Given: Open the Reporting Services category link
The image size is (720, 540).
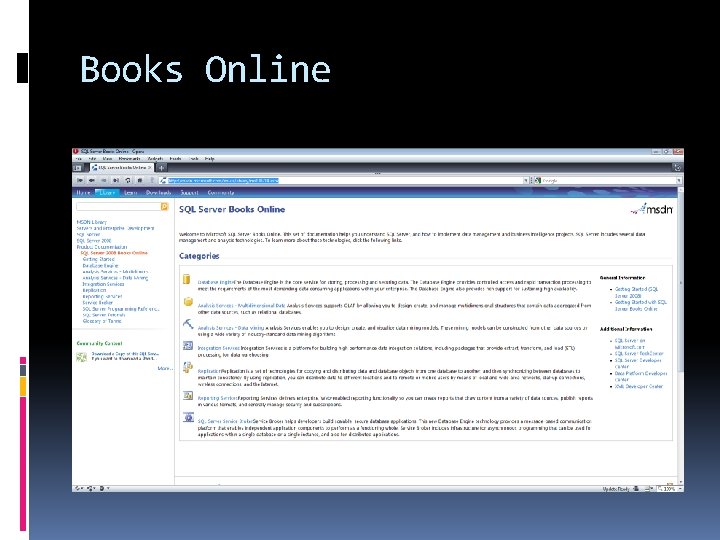Looking at the screenshot, I should tap(217, 398).
